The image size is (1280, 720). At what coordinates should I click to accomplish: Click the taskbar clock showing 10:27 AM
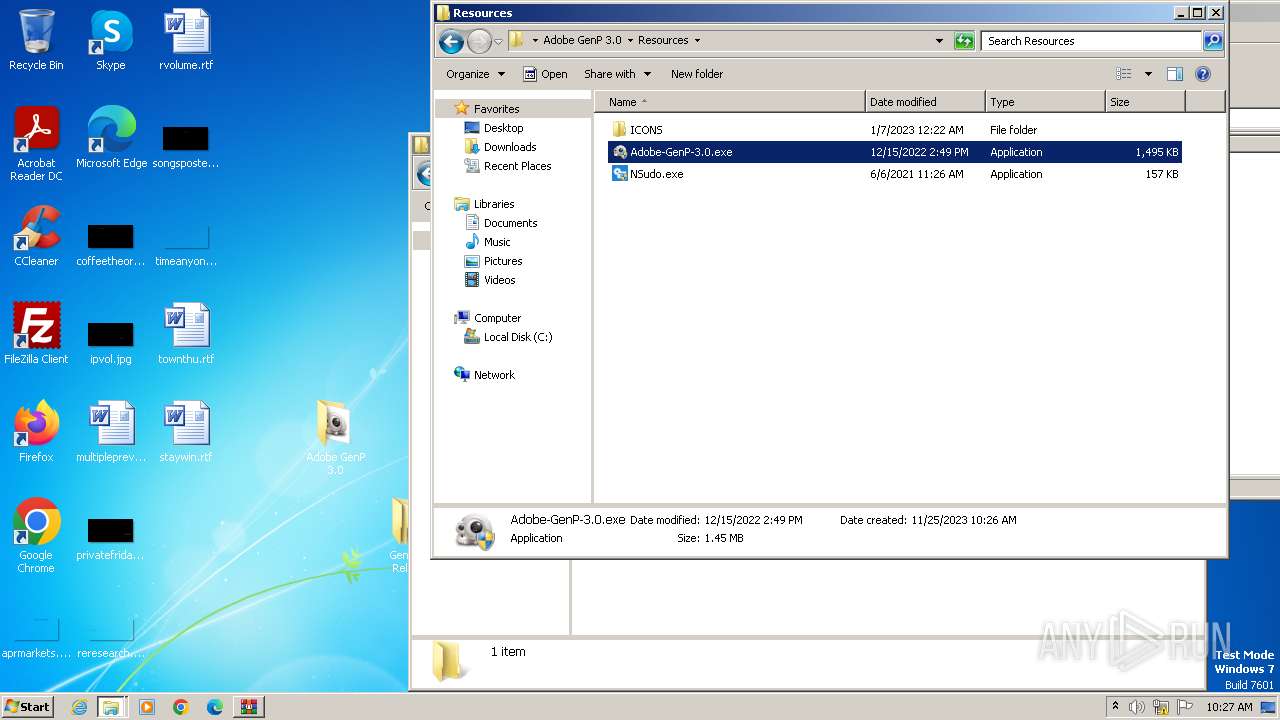coord(1229,707)
